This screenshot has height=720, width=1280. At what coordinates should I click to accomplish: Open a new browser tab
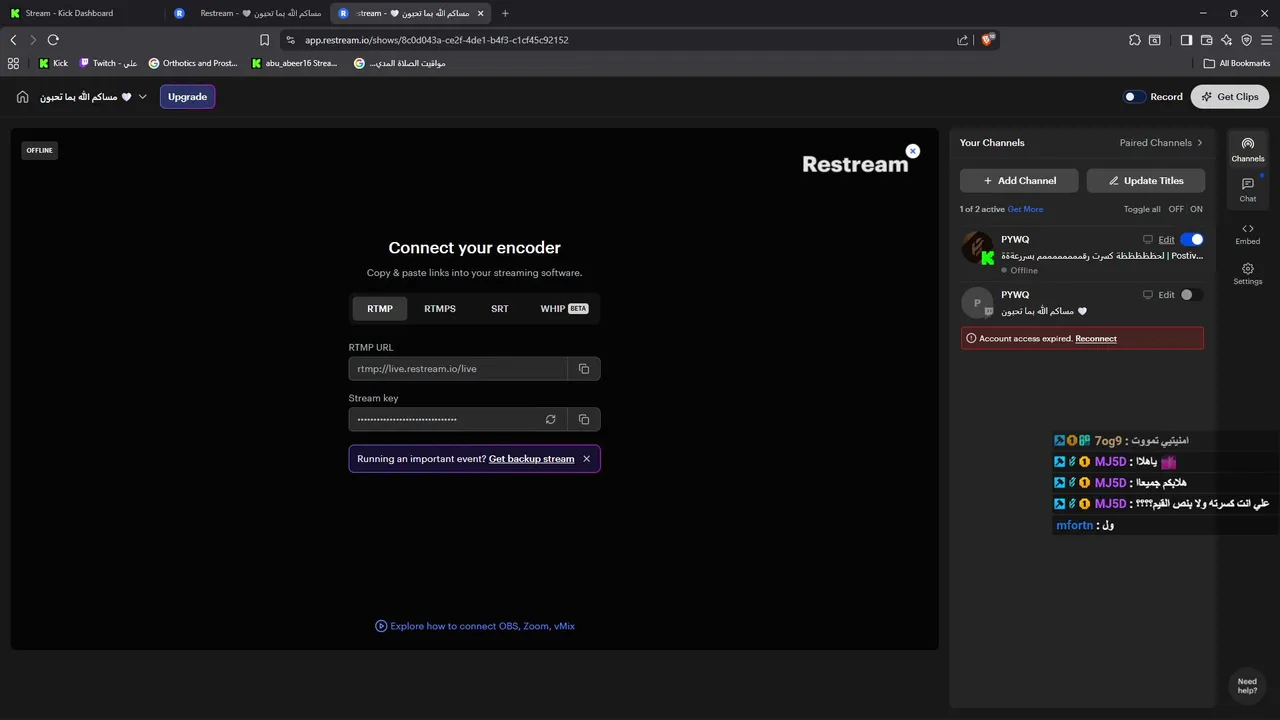coord(505,13)
